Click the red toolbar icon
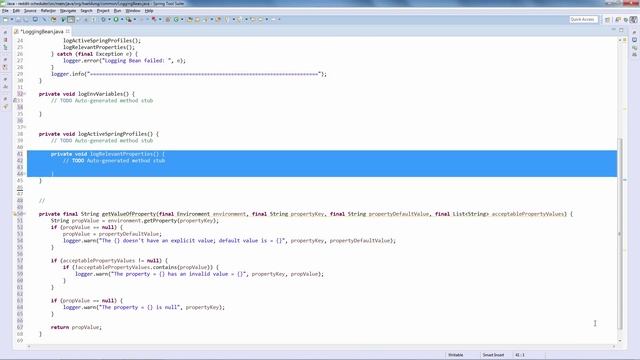Screen dimensions: 640x360 pyautogui.click(x=154, y=19)
